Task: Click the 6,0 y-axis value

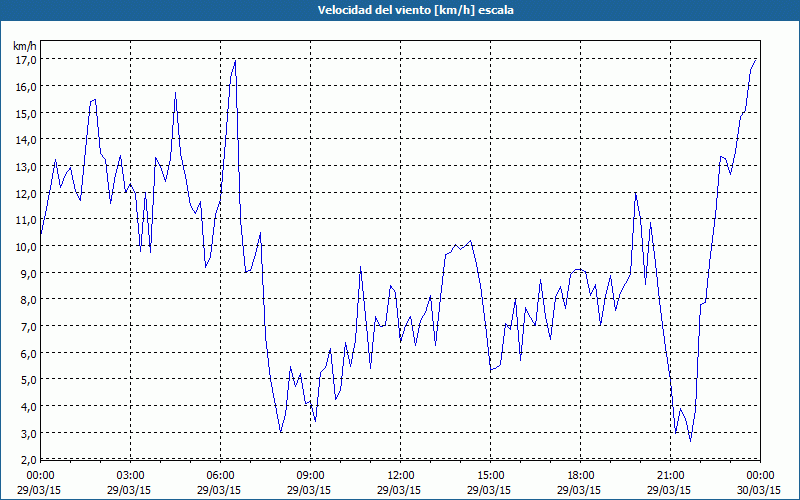Action: pyautogui.click(x=29, y=354)
